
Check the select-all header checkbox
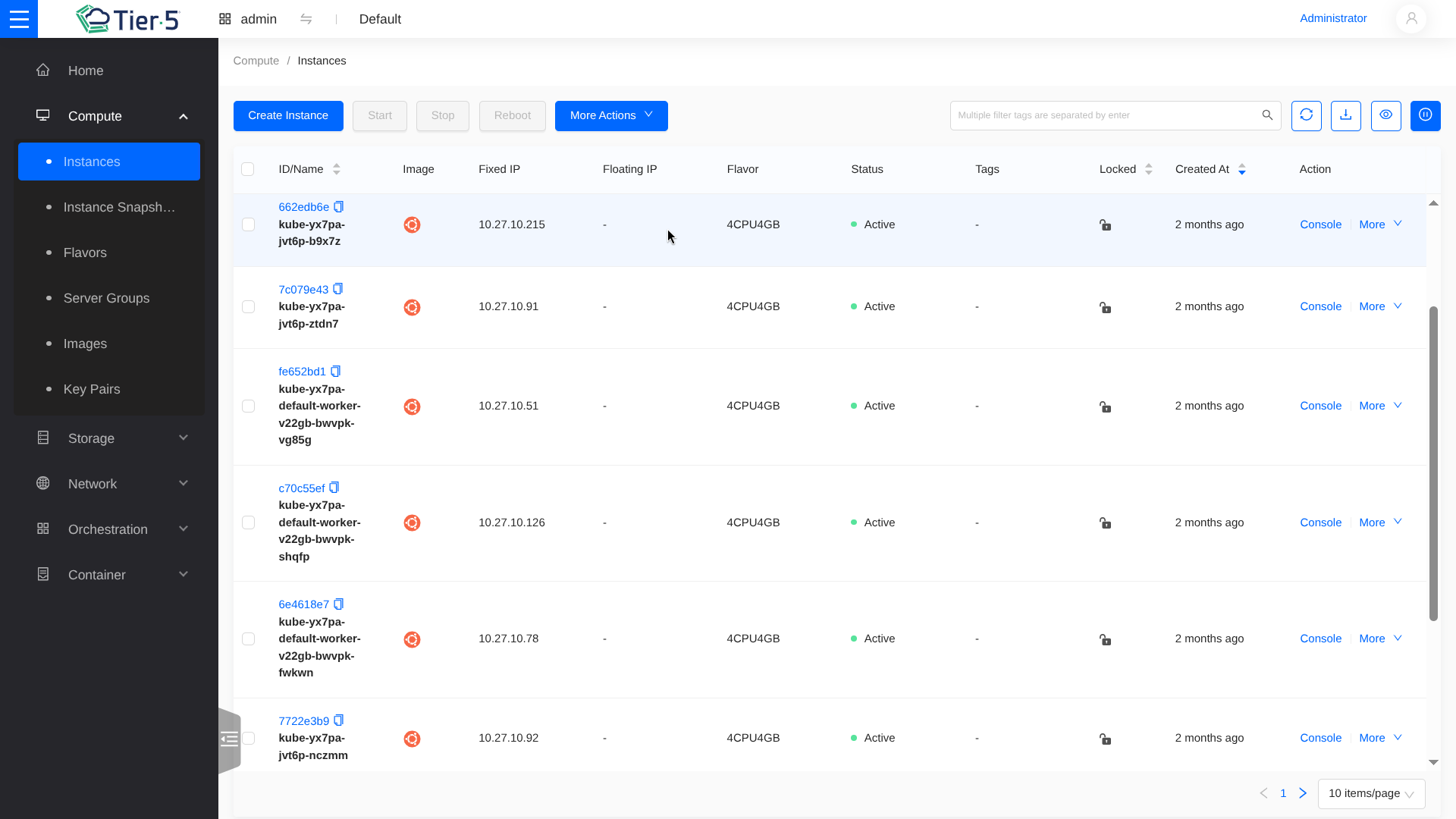point(247,169)
